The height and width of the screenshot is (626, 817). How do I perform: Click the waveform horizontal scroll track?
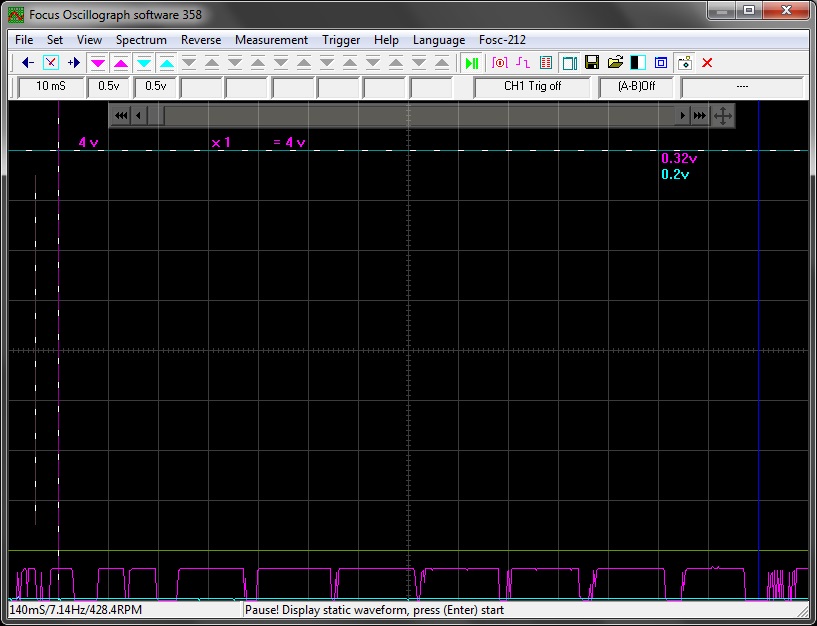pyautogui.click(x=419, y=116)
